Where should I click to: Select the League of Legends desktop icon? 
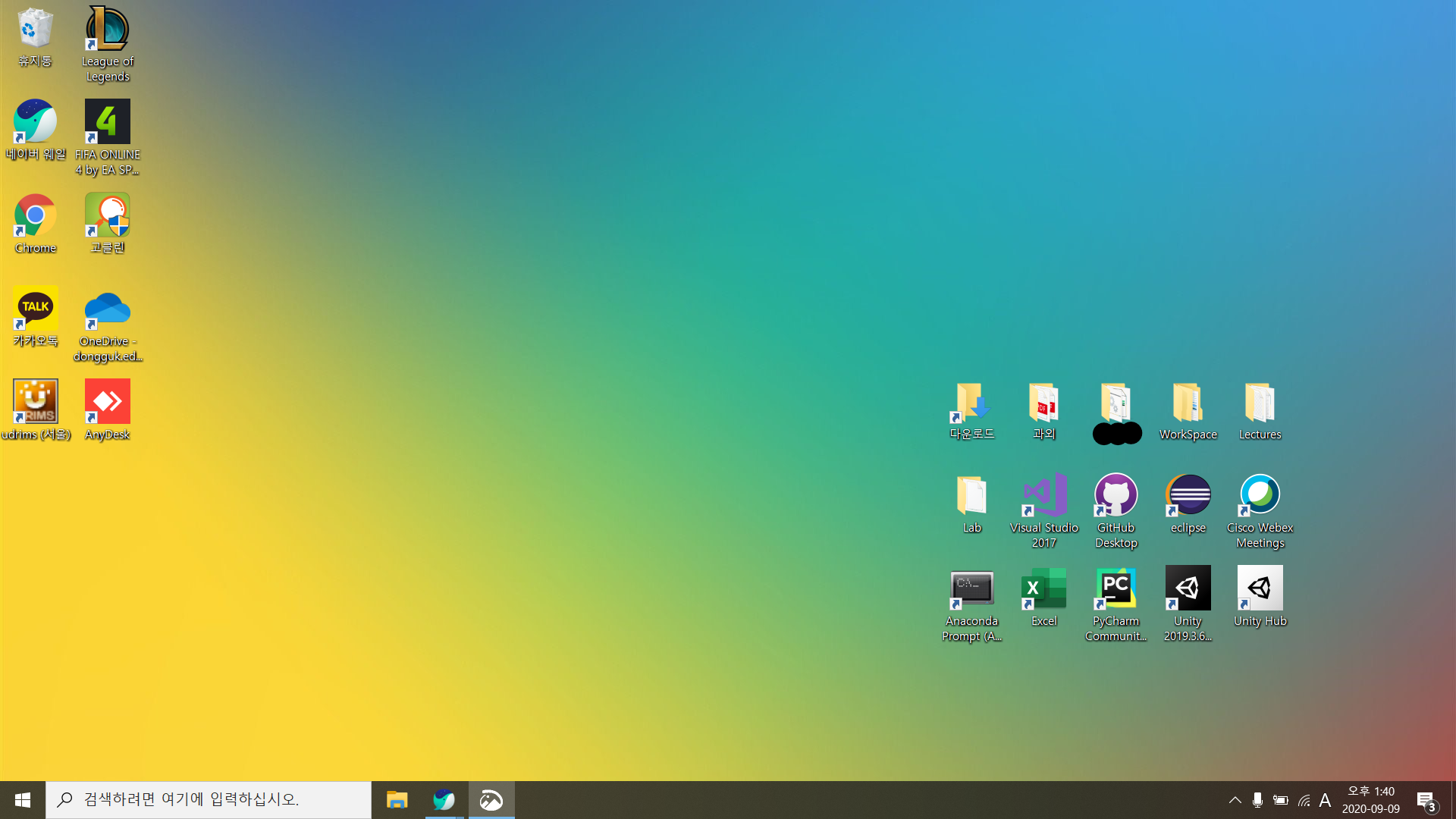(107, 30)
